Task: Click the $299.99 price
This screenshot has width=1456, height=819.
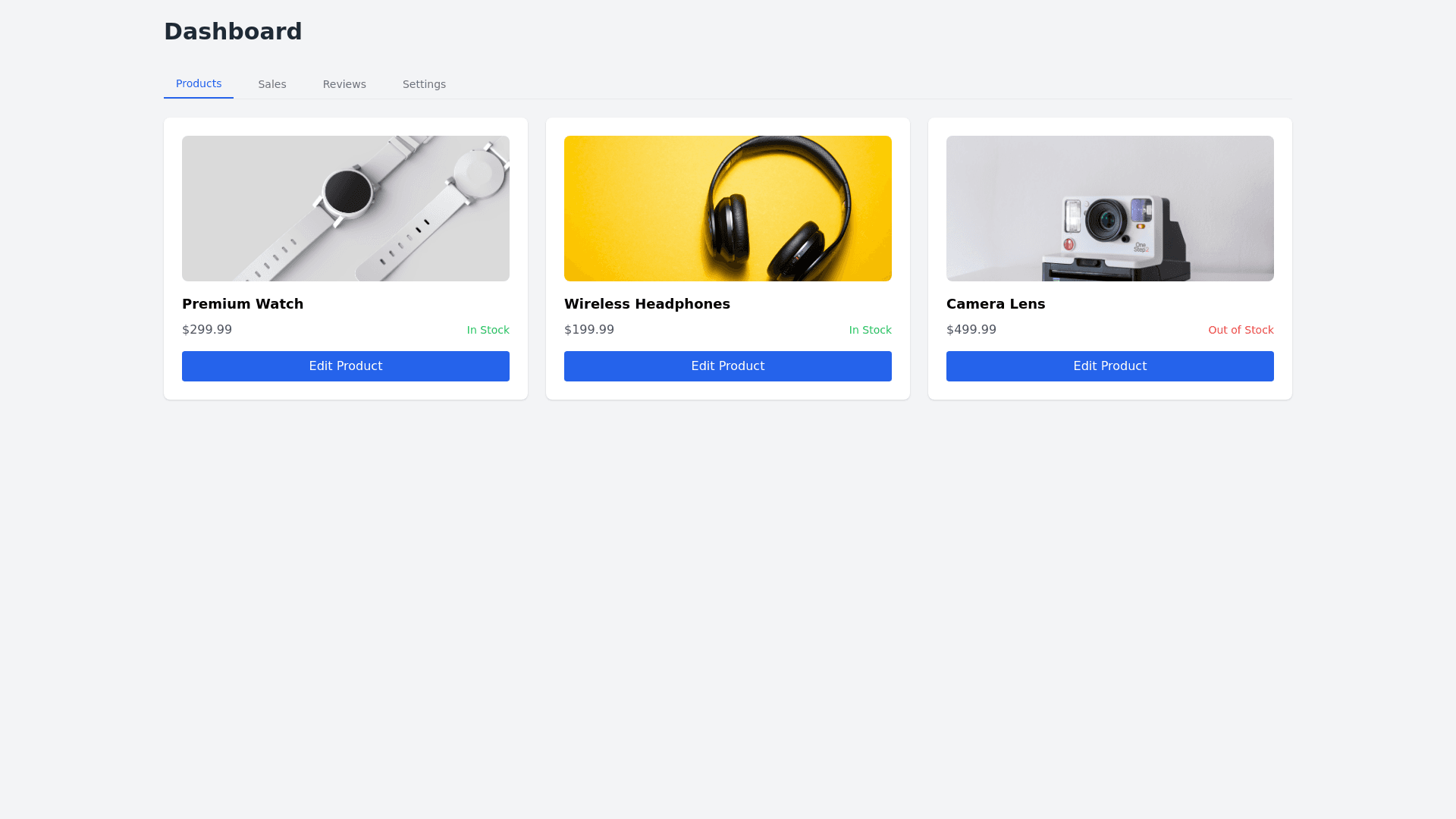Action: (207, 330)
